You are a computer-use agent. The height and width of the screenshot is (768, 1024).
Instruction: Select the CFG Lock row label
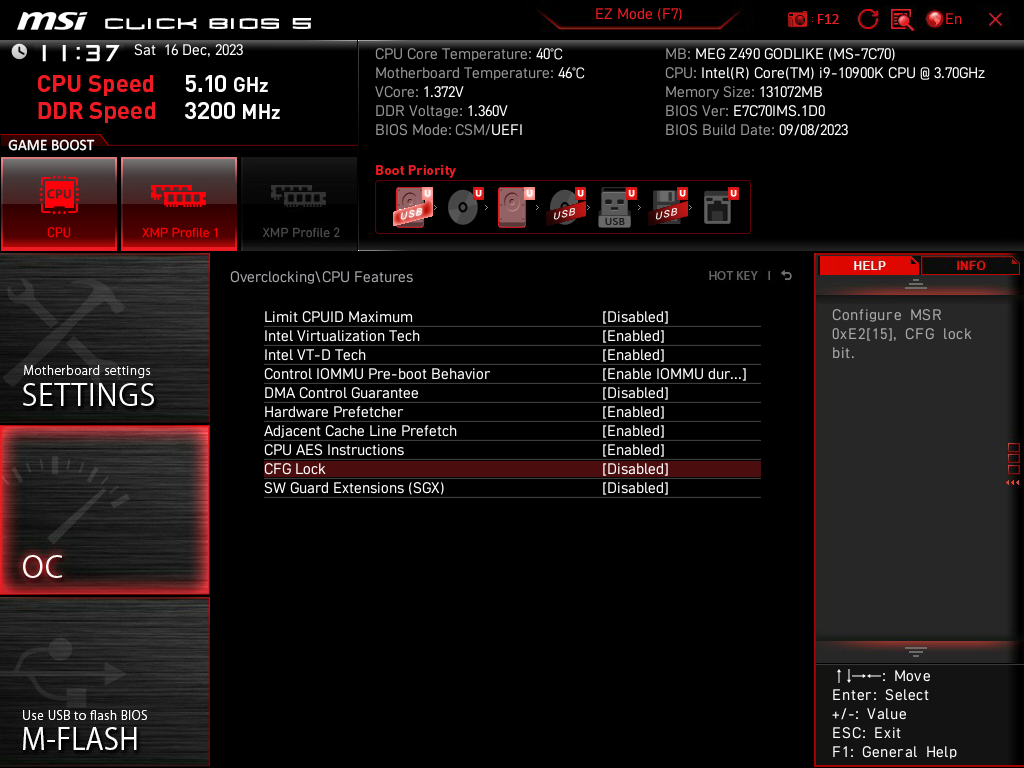pyautogui.click(x=295, y=469)
